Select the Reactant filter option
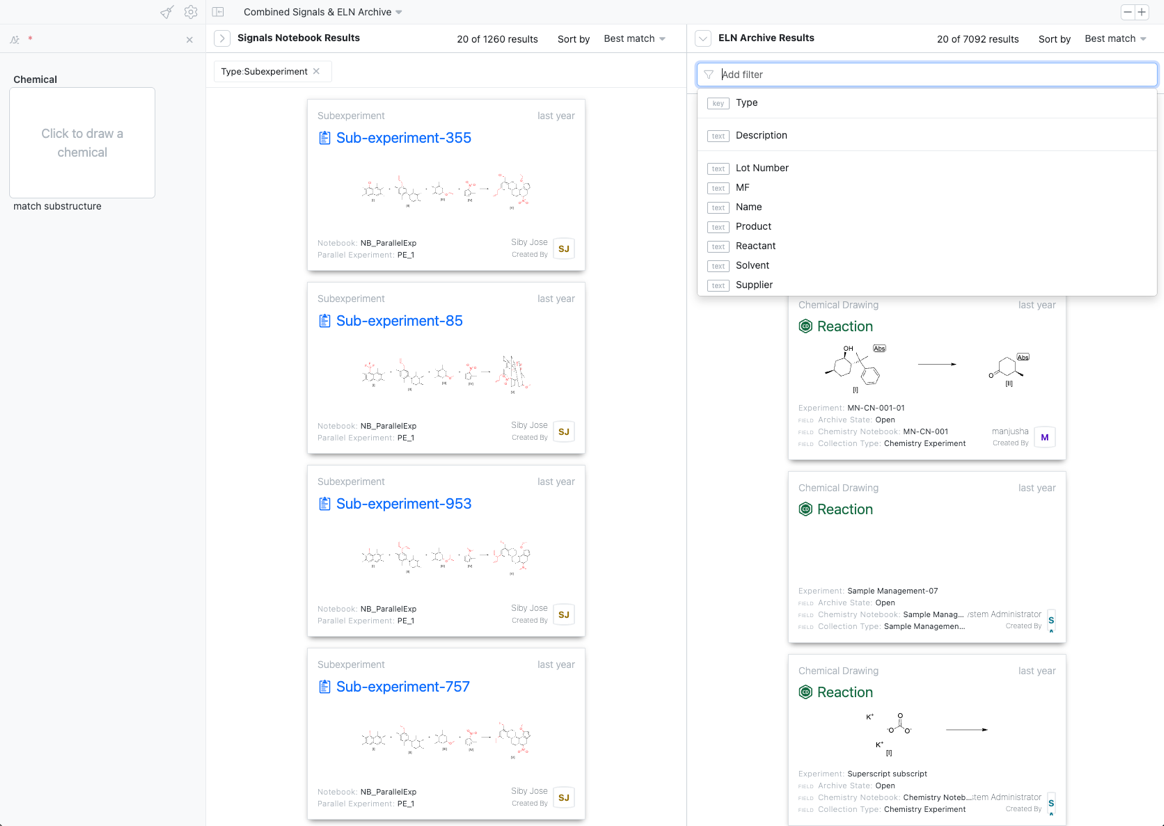1164x826 pixels. [x=926, y=246]
